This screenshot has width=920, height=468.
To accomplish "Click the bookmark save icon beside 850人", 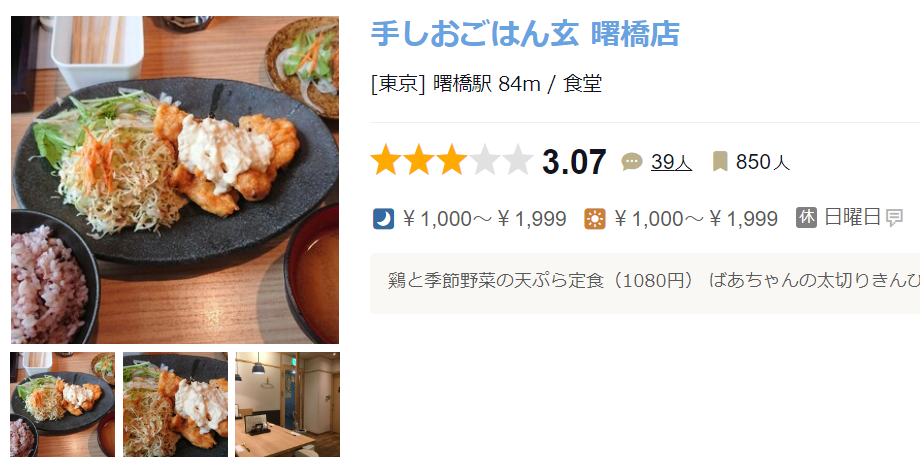I will [x=720, y=161].
